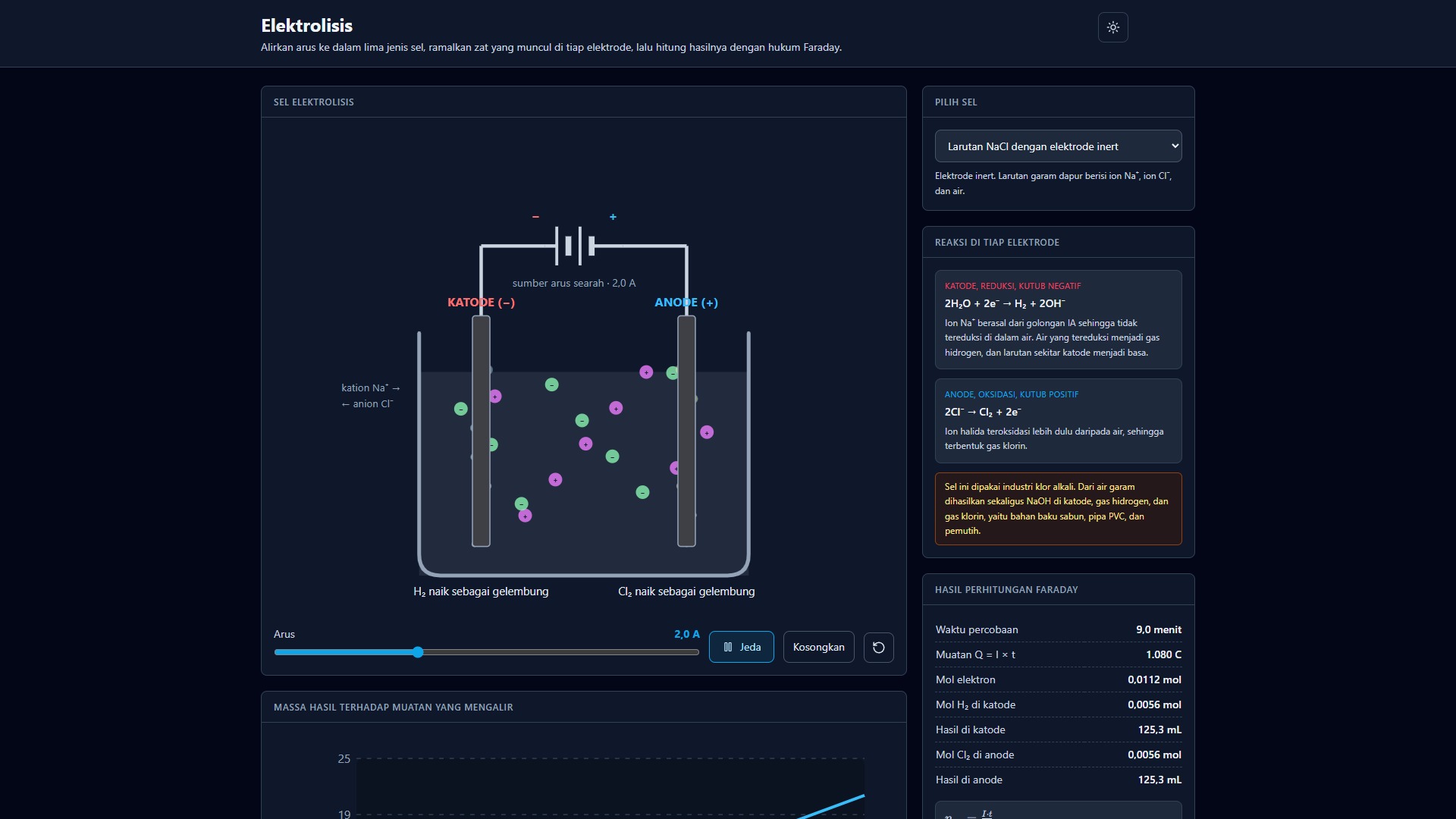The image size is (1456, 819).
Task: Select the ANODE (+) label
Action: coord(686,303)
